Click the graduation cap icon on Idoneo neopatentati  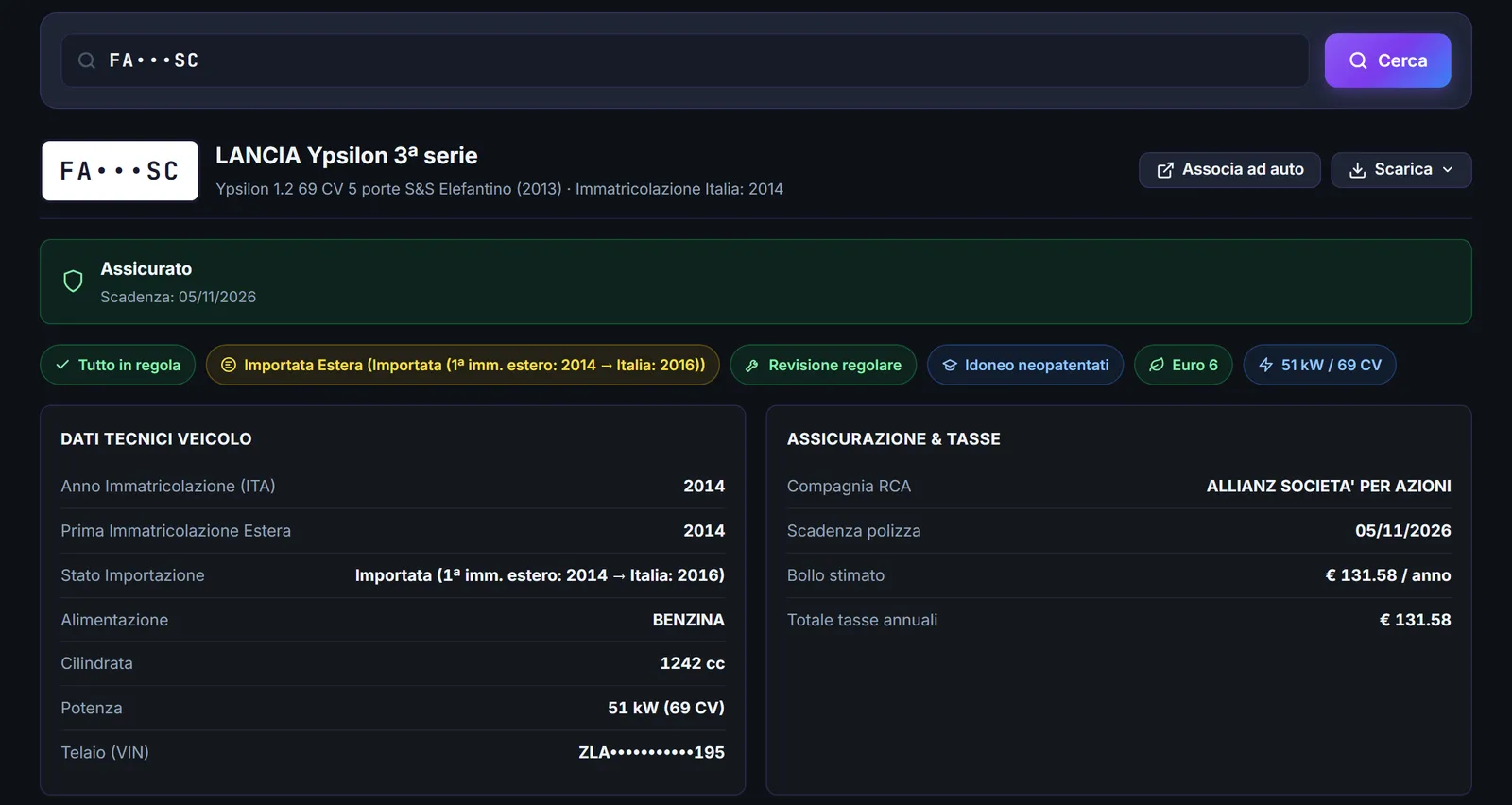tap(950, 366)
